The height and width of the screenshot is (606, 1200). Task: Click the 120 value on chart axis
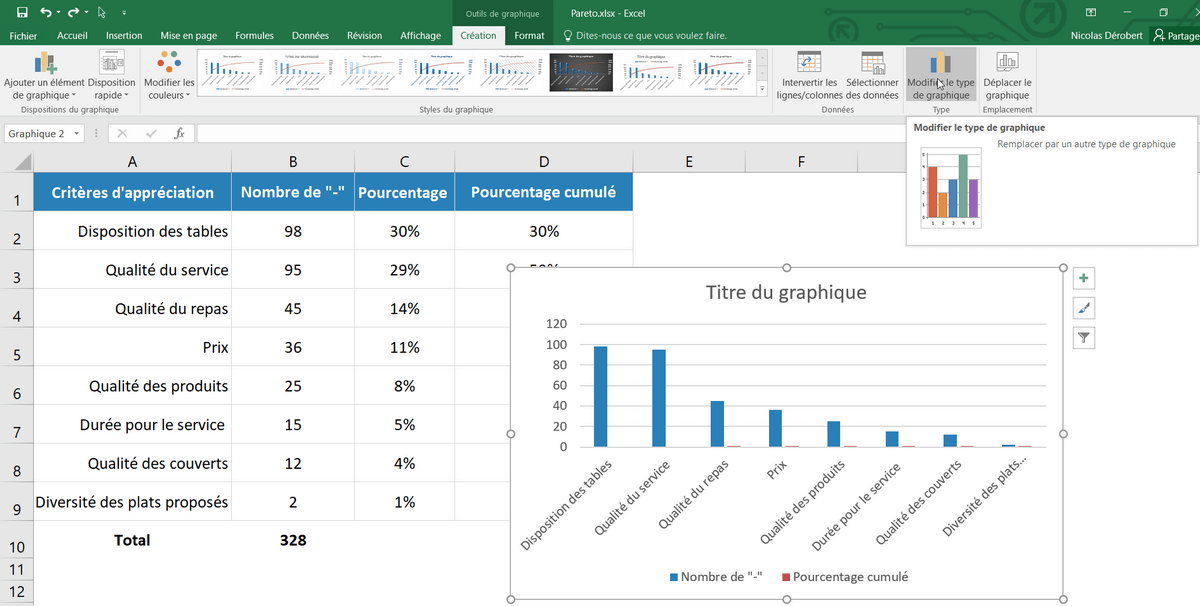tap(556, 324)
